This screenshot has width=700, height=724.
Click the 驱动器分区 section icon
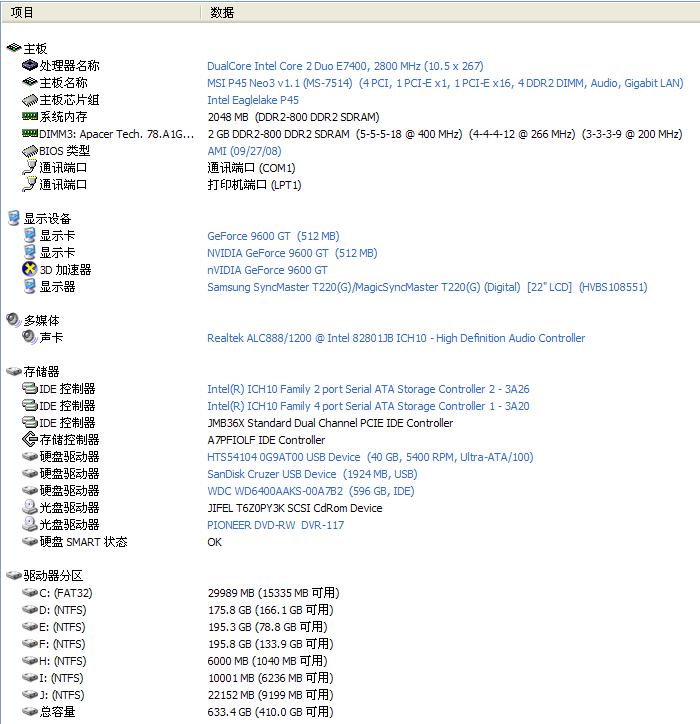click(x=14, y=575)
